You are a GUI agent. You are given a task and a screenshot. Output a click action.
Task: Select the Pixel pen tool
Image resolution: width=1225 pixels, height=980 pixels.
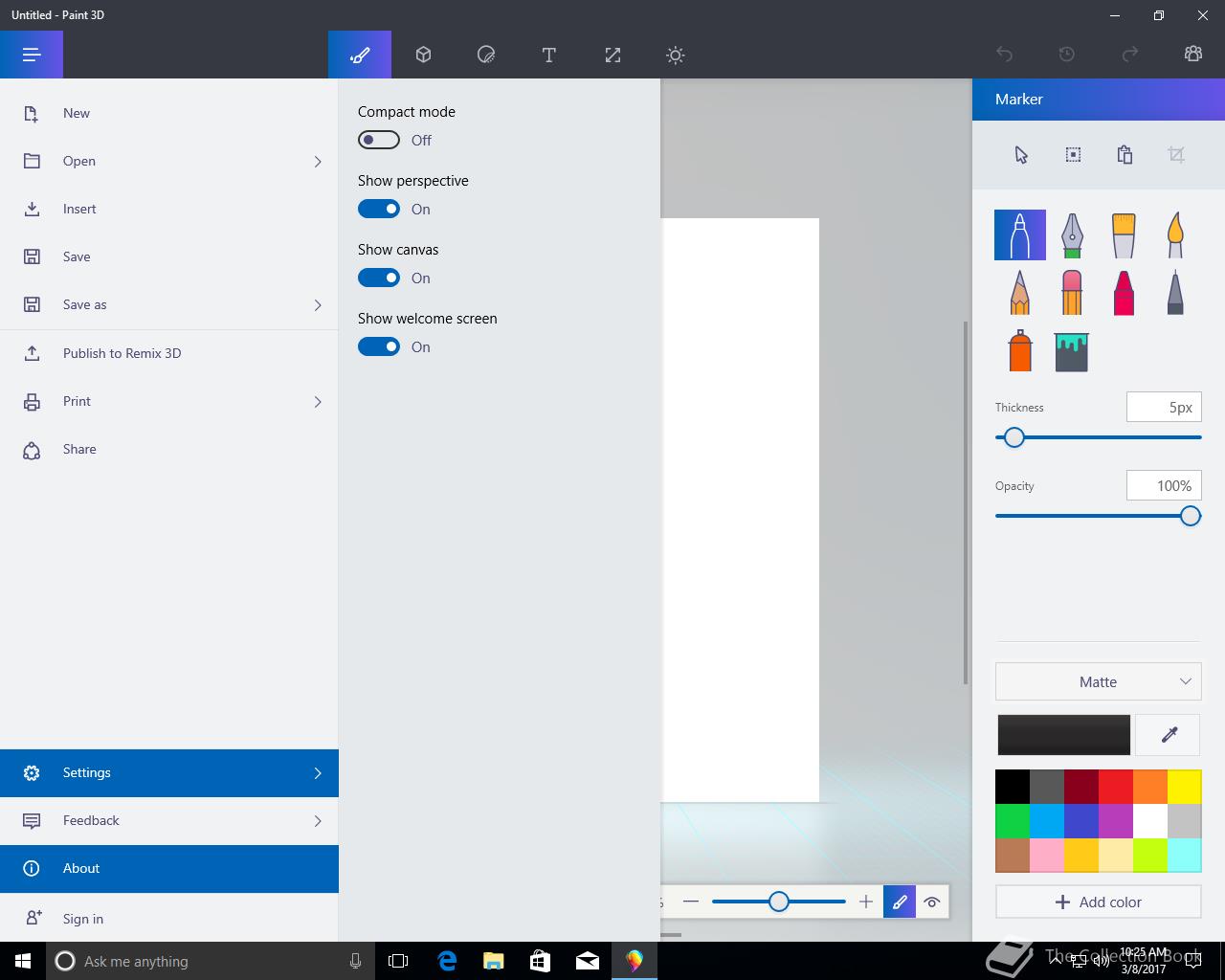tap(1175, 292)
